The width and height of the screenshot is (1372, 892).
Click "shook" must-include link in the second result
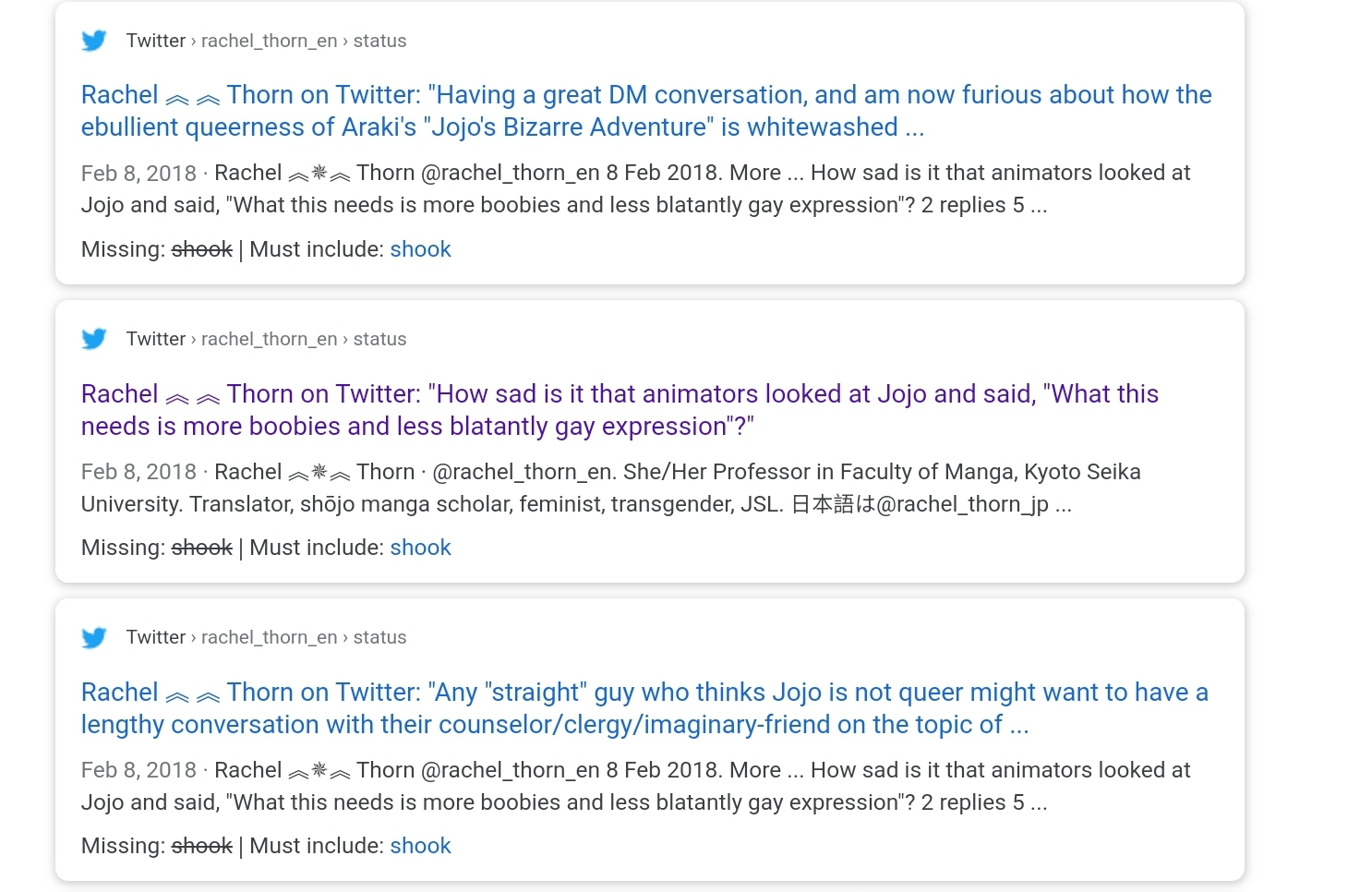(x=420, y=548)
